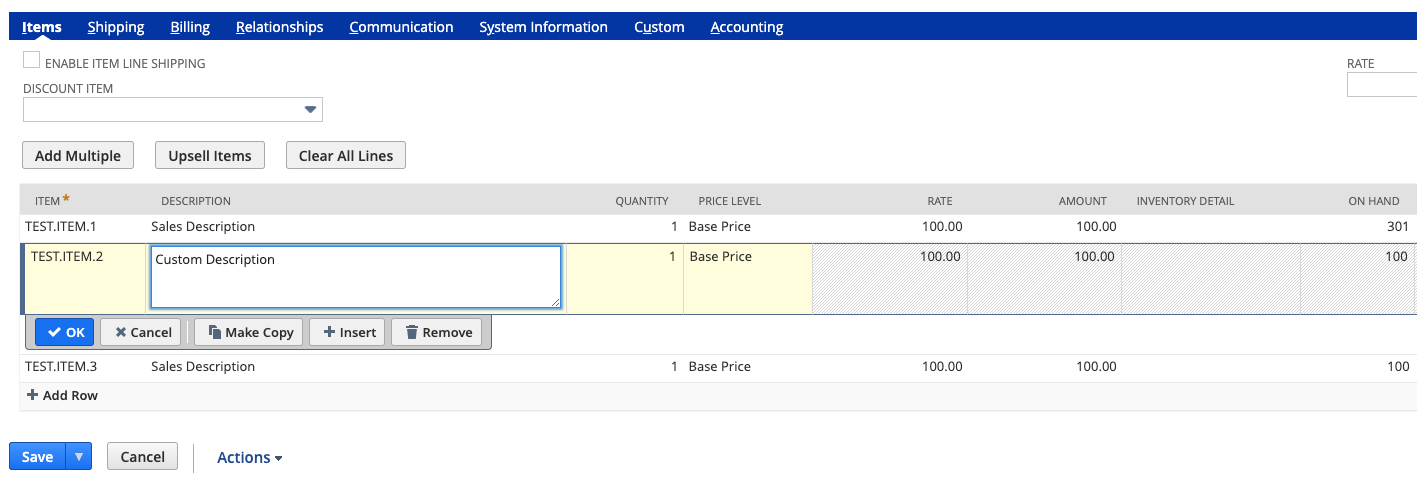Click the bottom Cancel button
The height and width of the screenshot is (484, 1417).
pyautogui.click(x=142, y=457)
